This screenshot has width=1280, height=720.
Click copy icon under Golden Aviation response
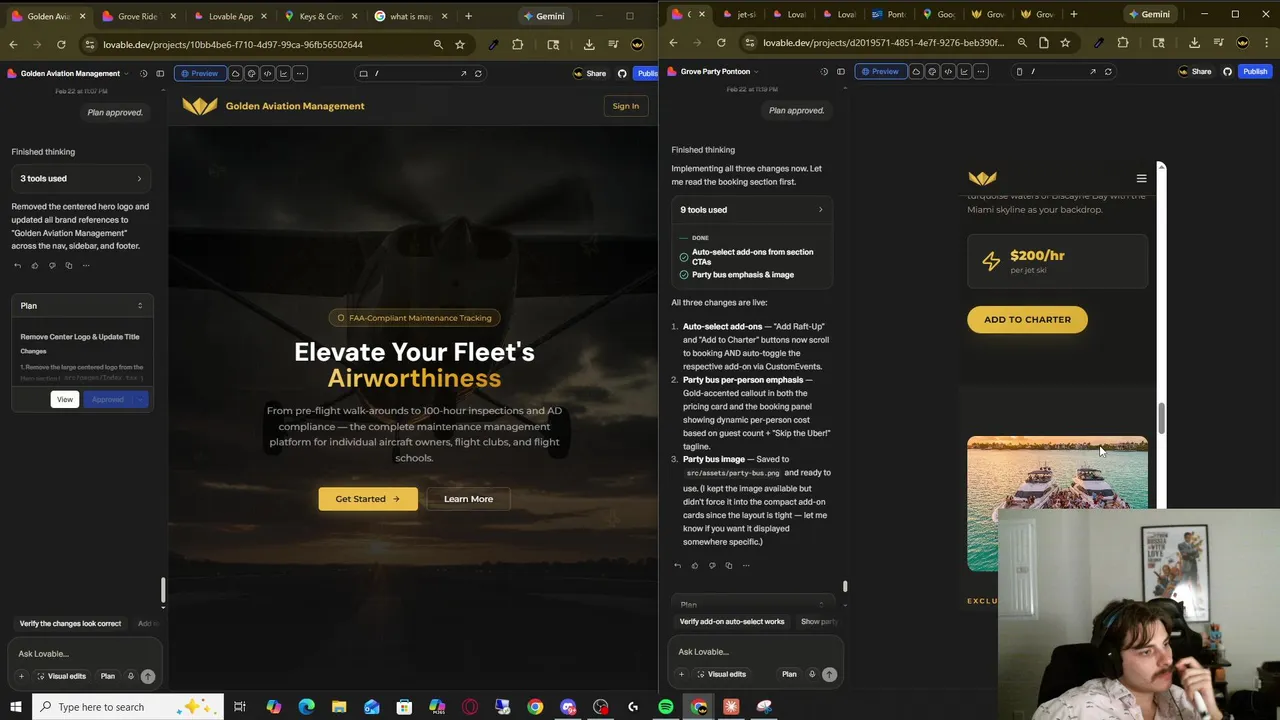click(x=69, y=266)
